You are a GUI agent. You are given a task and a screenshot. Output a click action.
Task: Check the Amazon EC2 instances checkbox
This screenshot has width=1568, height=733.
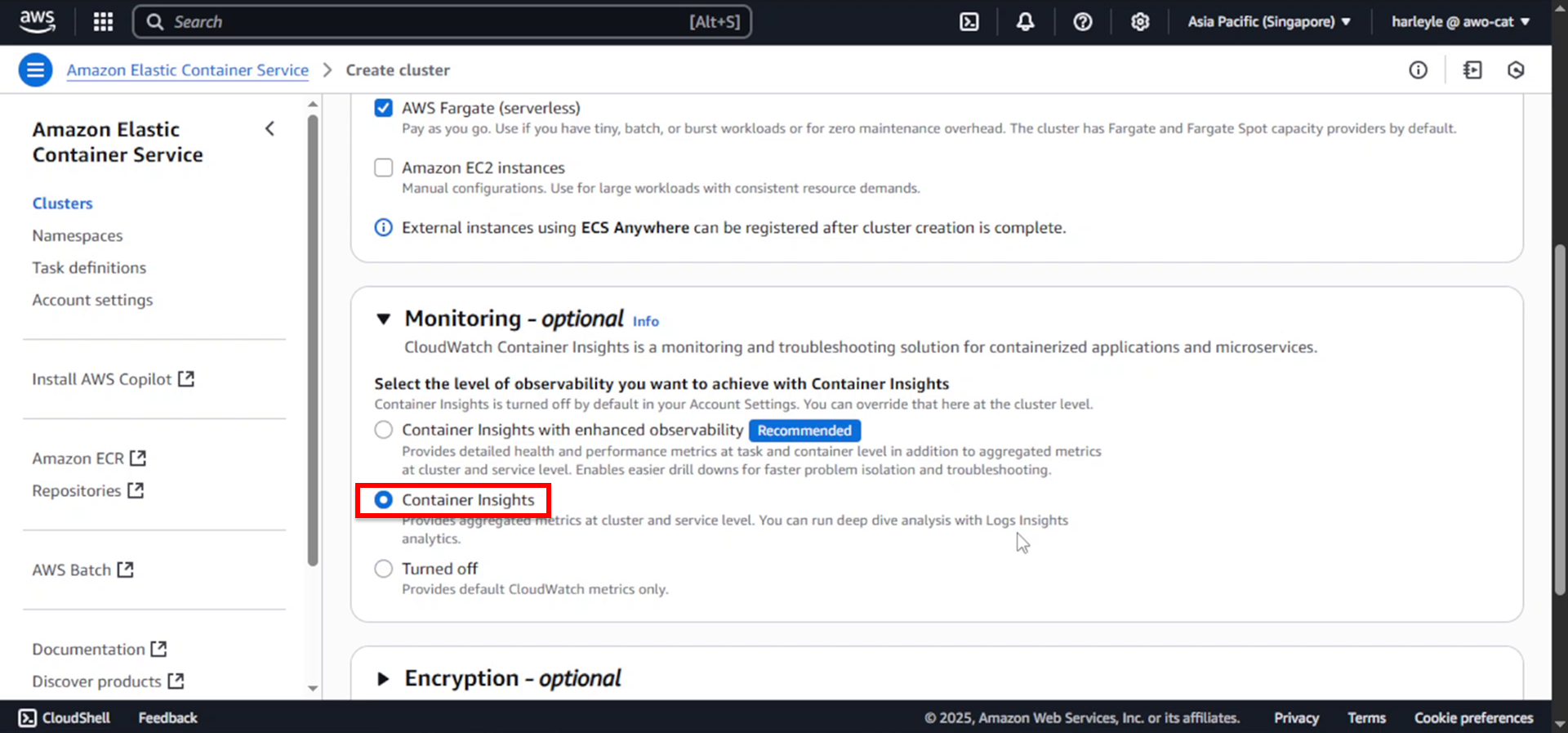[x=383, y=168]
